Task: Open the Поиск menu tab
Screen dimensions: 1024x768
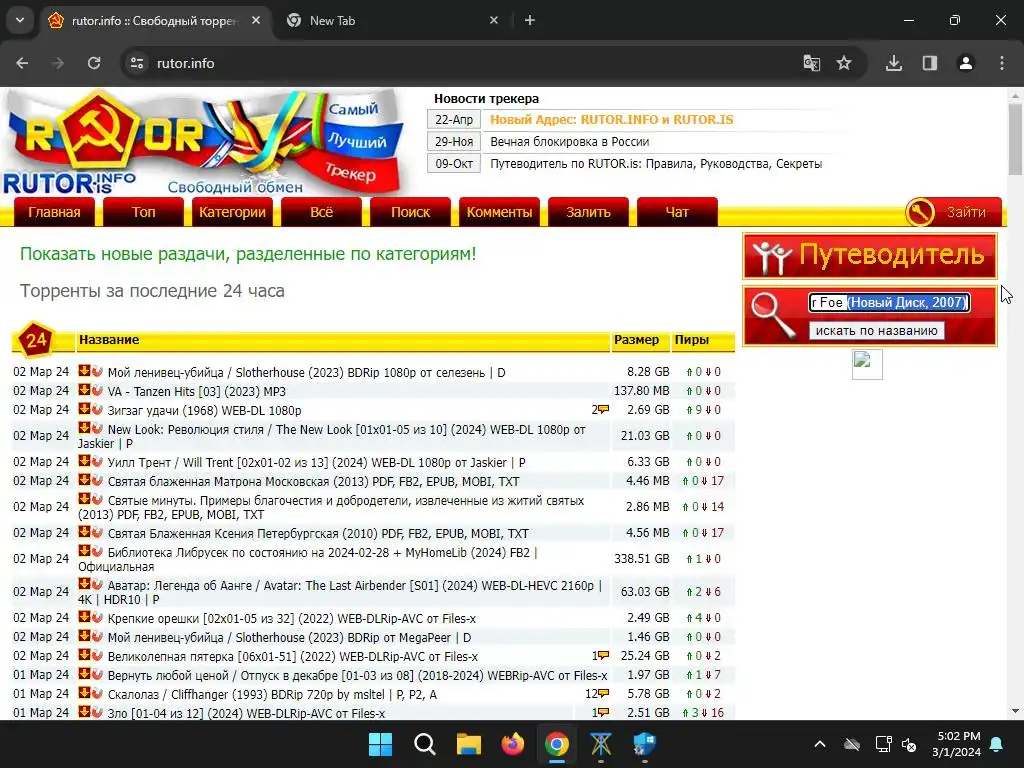Action: [x=410, y=212]
